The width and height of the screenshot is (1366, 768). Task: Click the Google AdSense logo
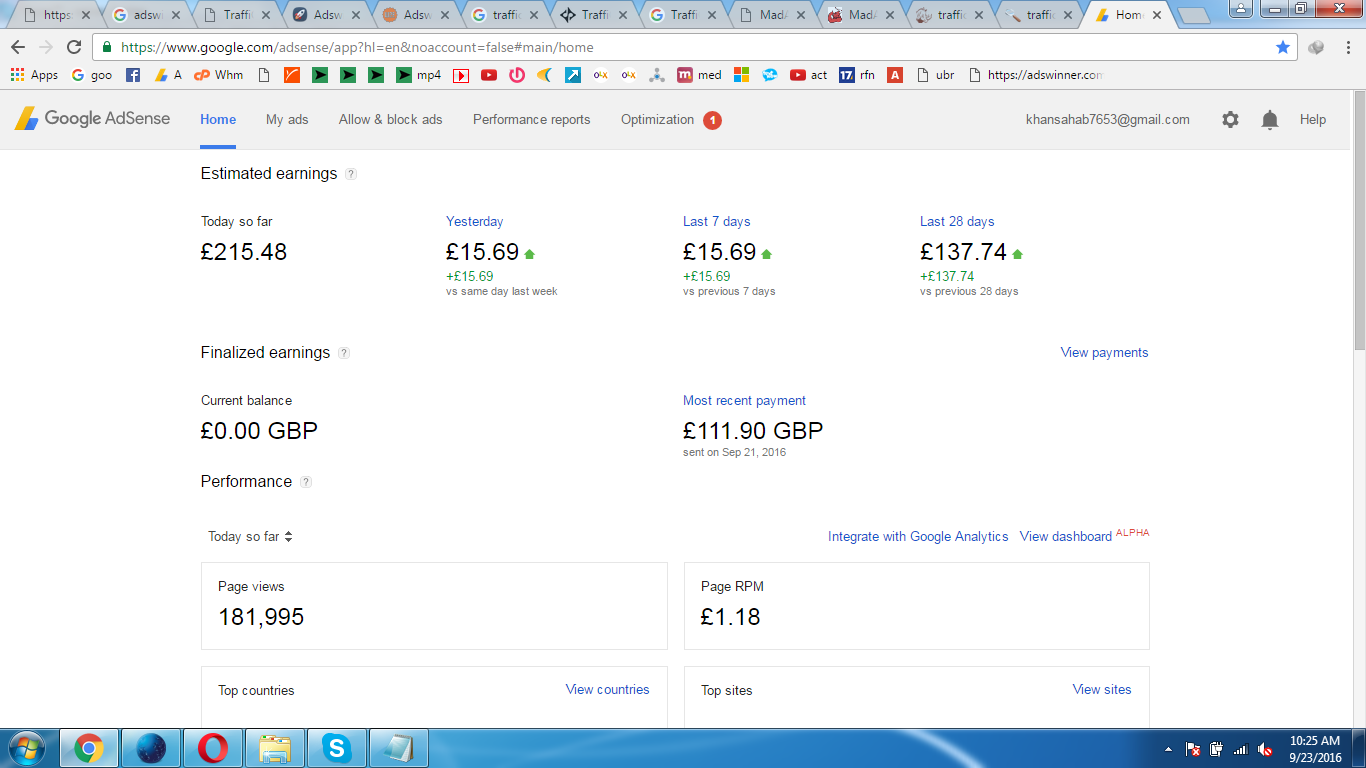click(x=92, y=118)
